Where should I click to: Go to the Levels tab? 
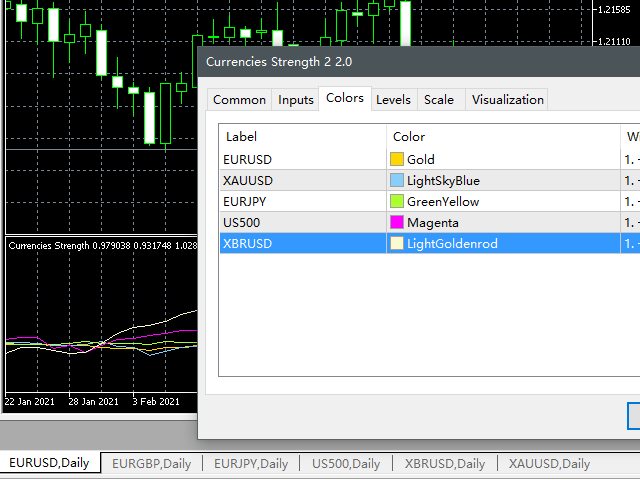[x=393, y=99]
